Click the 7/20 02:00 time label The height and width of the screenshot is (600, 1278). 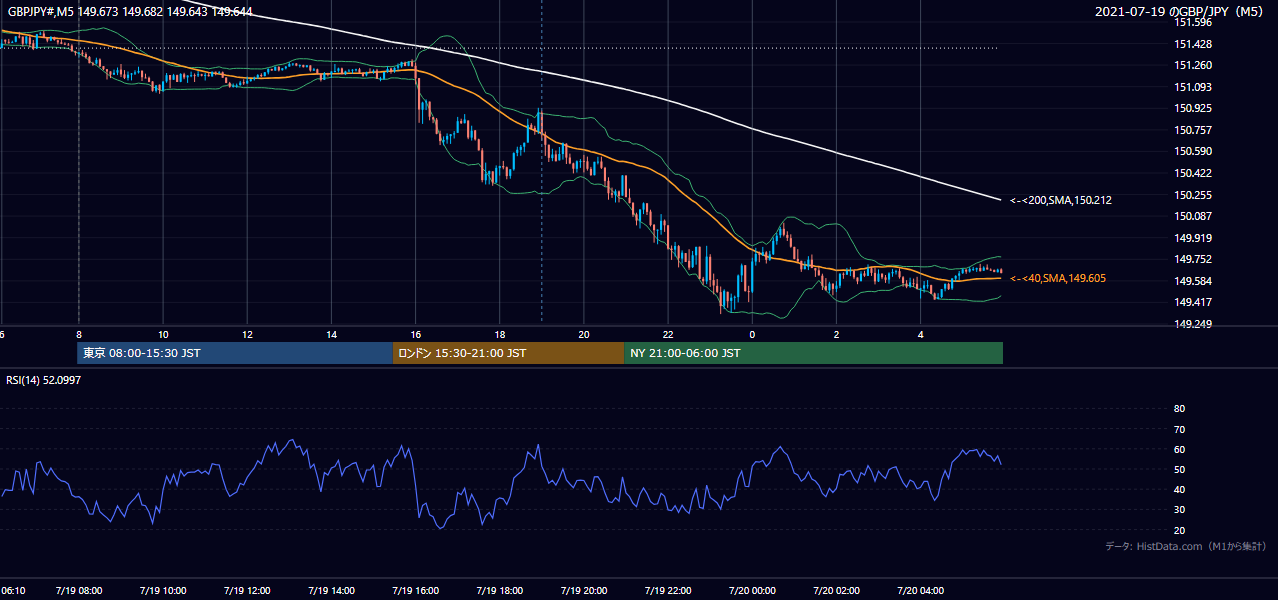coord(836,590)
